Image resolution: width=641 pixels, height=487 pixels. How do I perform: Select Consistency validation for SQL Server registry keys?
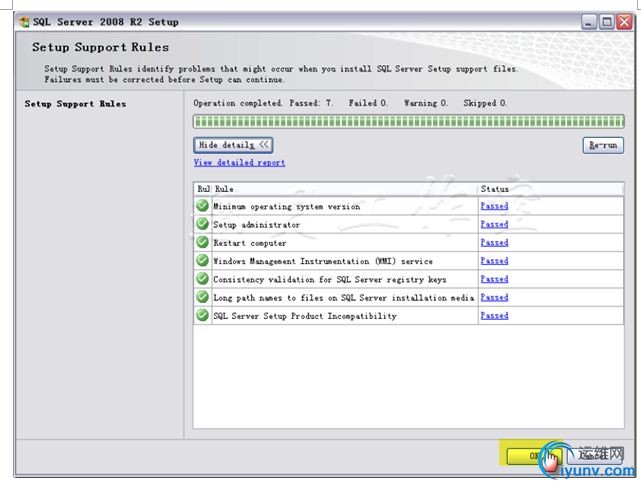(329, 280)
